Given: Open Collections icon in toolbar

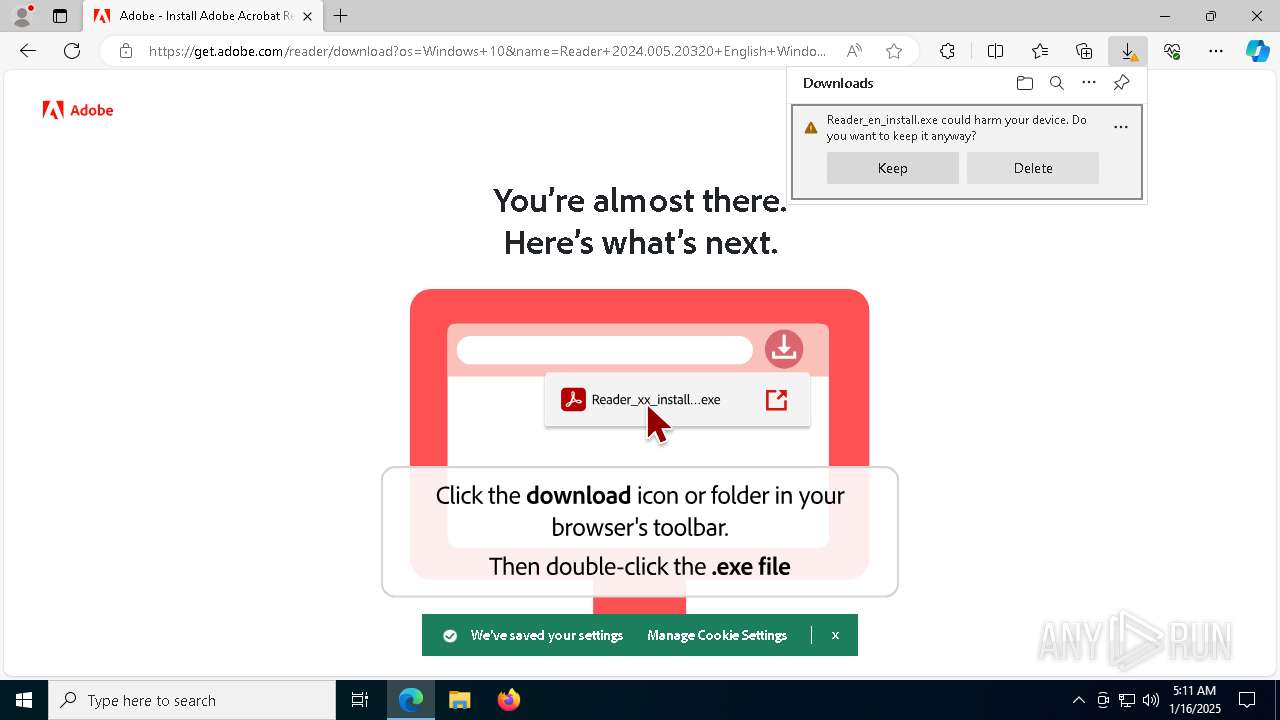Looking at the screenshot, I should tap(1084, 51).
